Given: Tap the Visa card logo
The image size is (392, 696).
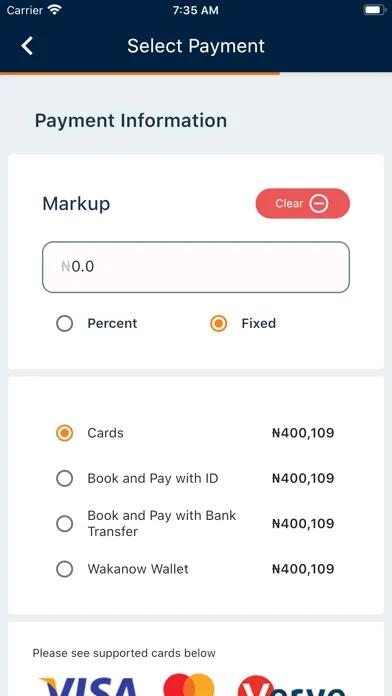Looking at the screenshot, I should (x=89, y=686).
